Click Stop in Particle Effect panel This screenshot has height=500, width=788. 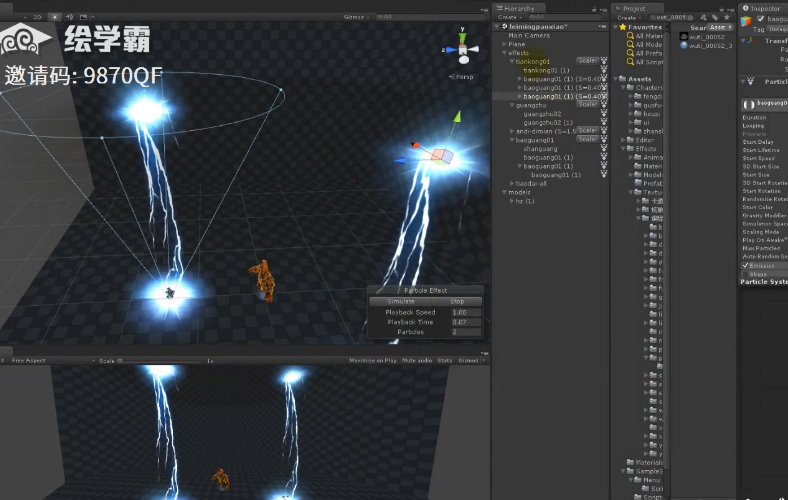457,302
